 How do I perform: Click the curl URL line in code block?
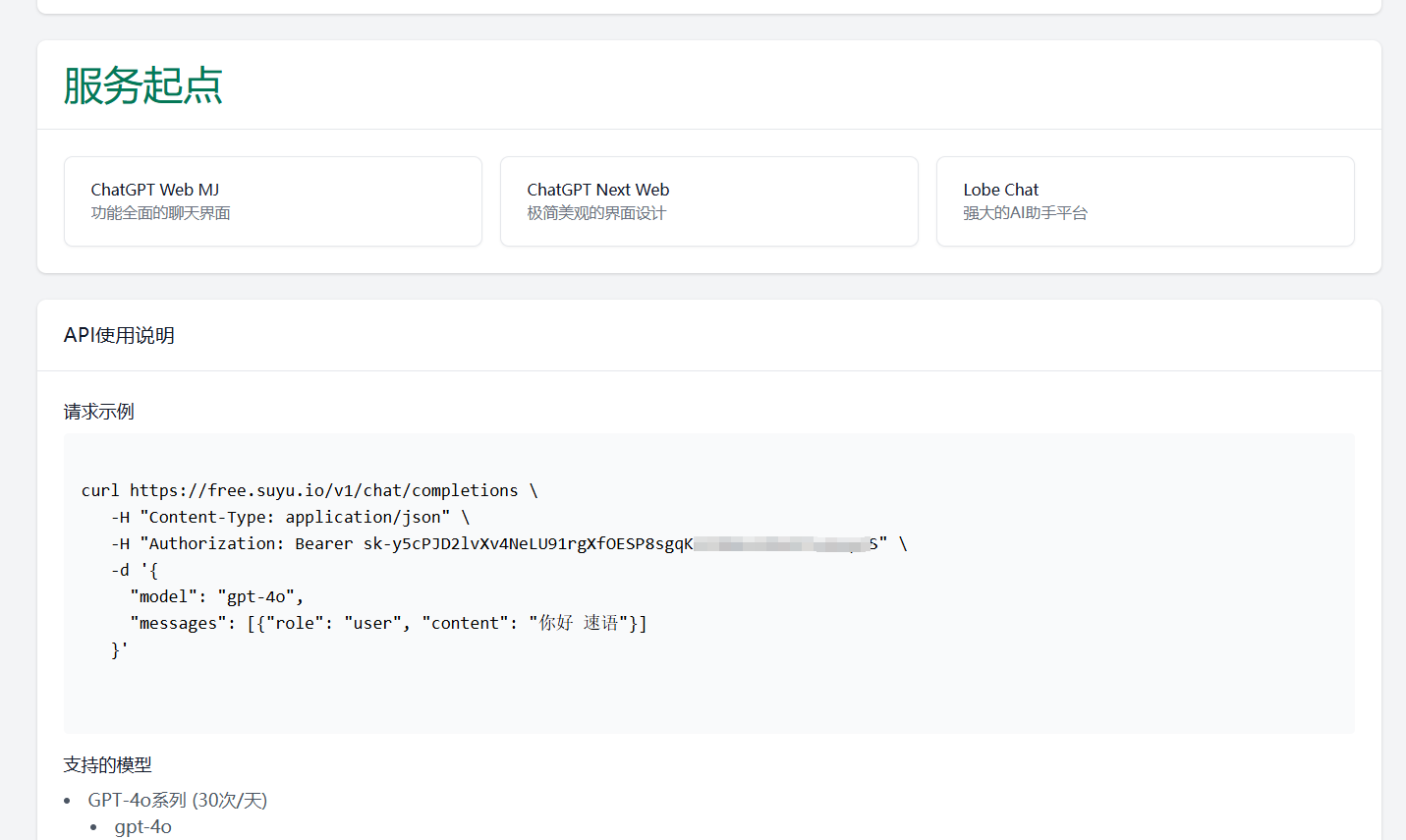coord(309,490)
